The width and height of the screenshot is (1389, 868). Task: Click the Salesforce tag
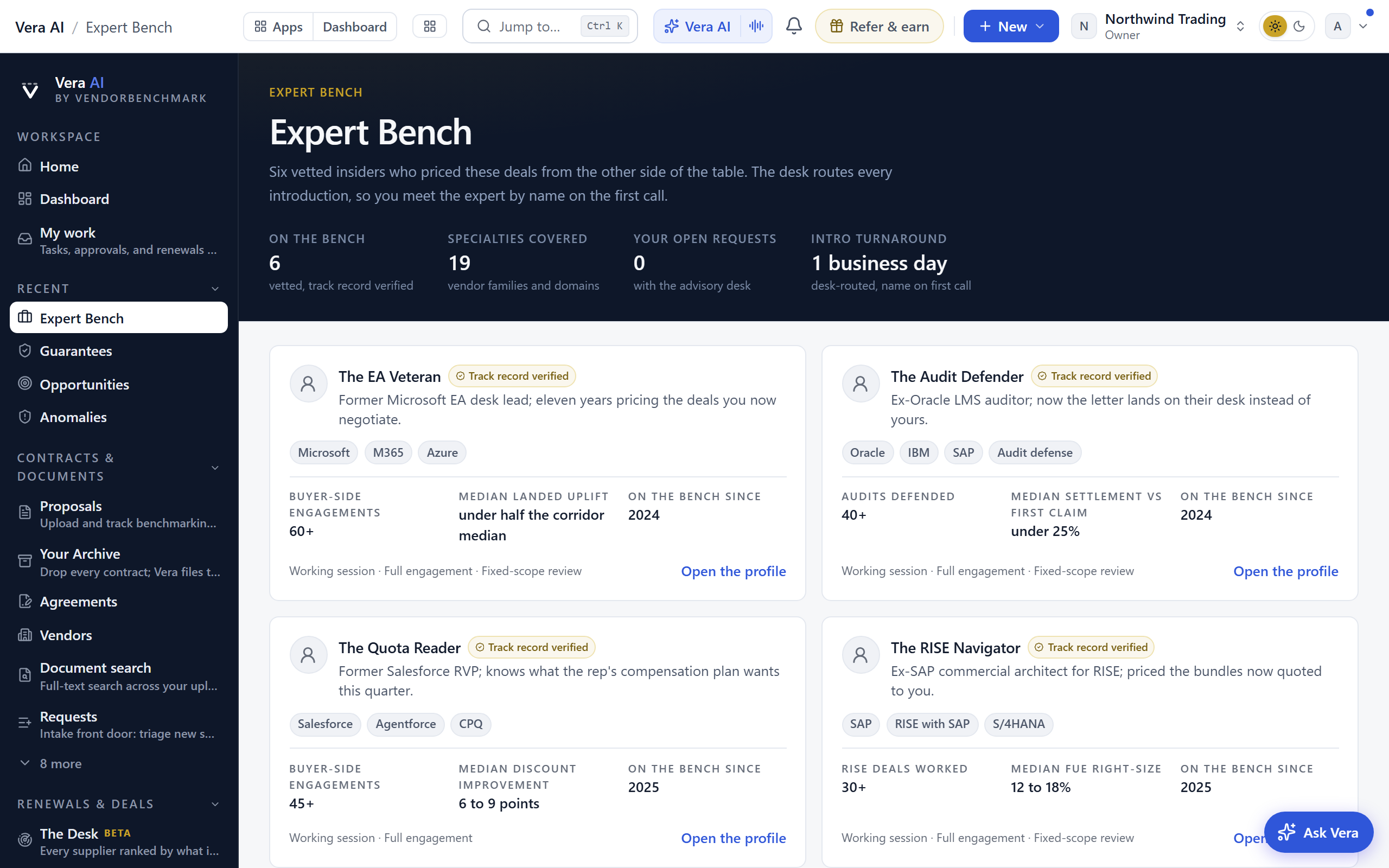[x=325, y=724]
